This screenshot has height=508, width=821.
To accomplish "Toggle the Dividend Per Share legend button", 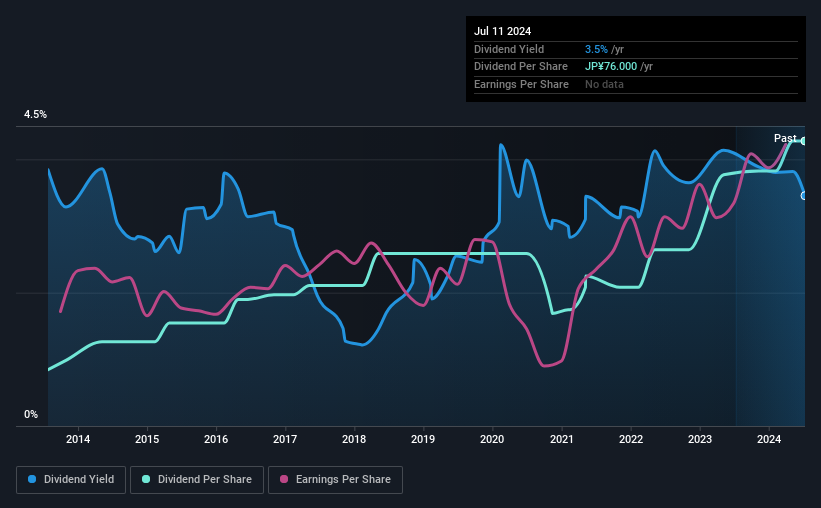I will (x=197, y=480).
